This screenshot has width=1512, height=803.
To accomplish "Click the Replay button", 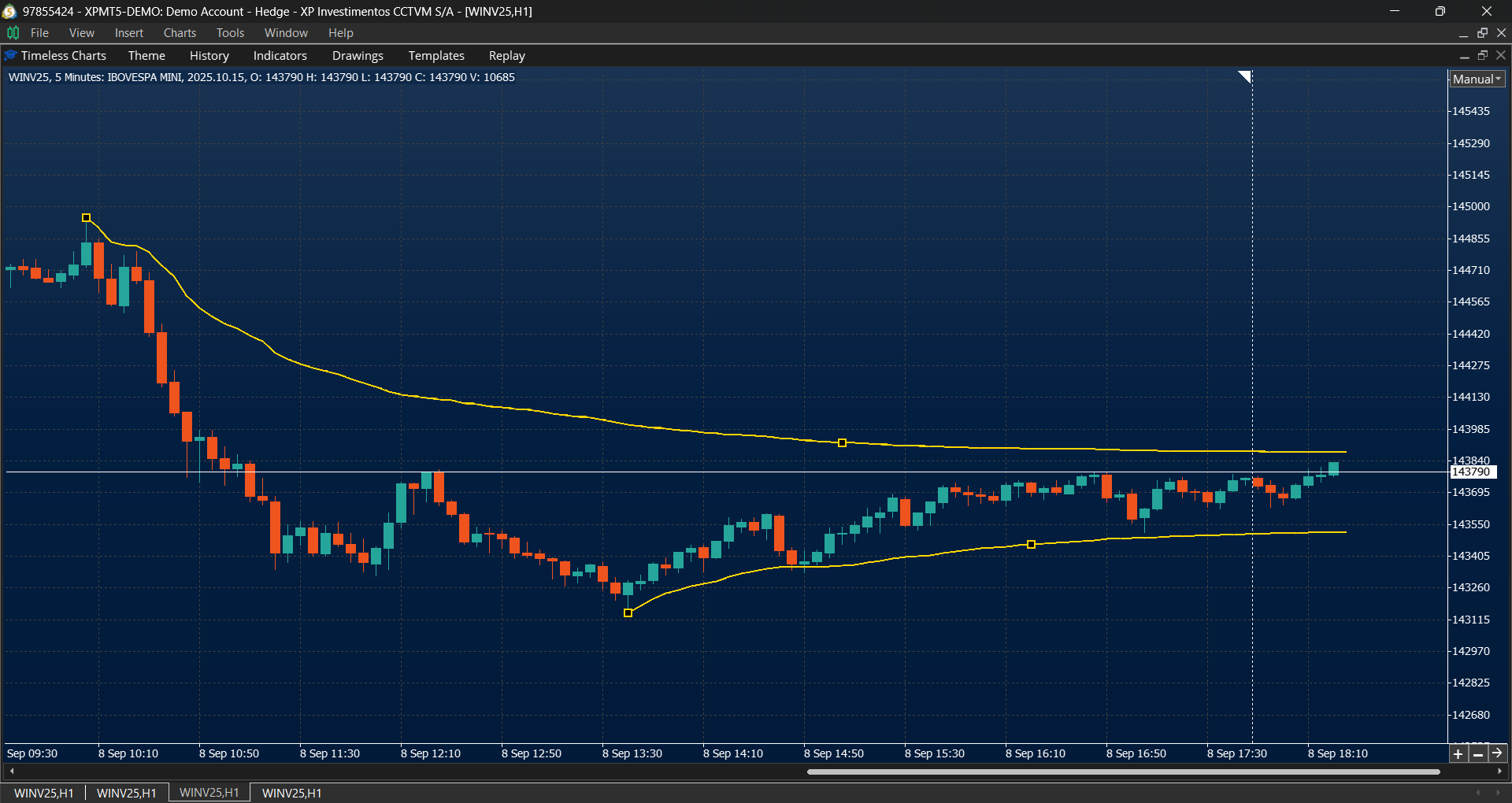I will (506, 55).
